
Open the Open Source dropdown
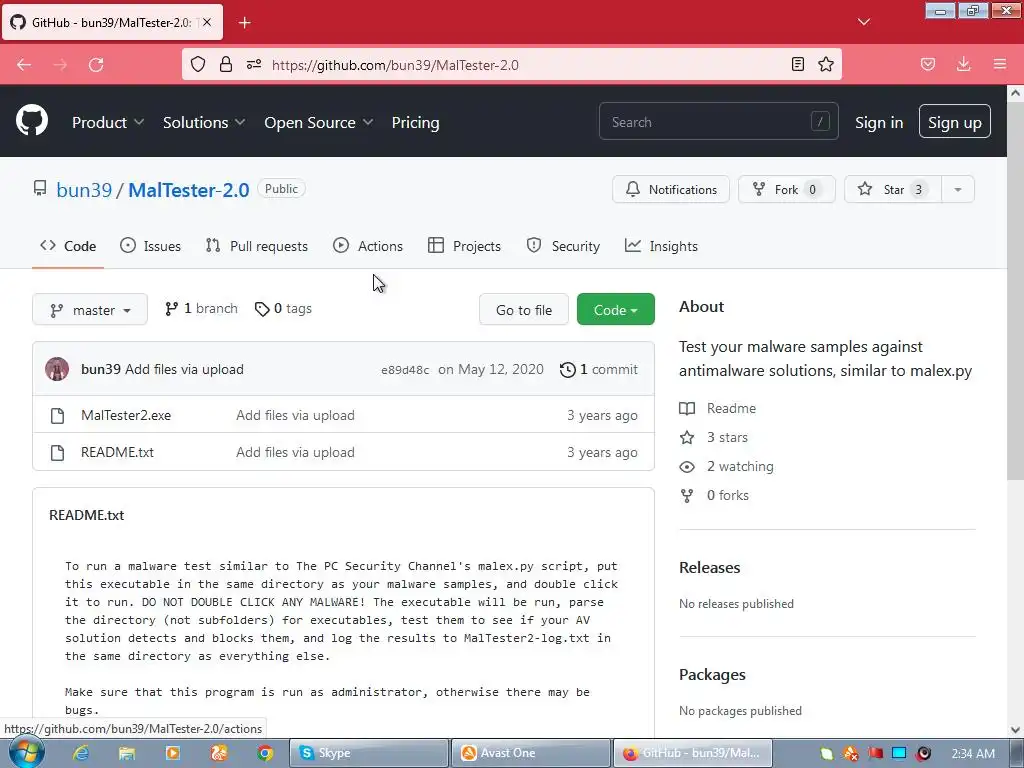click(x=319, y=122)
